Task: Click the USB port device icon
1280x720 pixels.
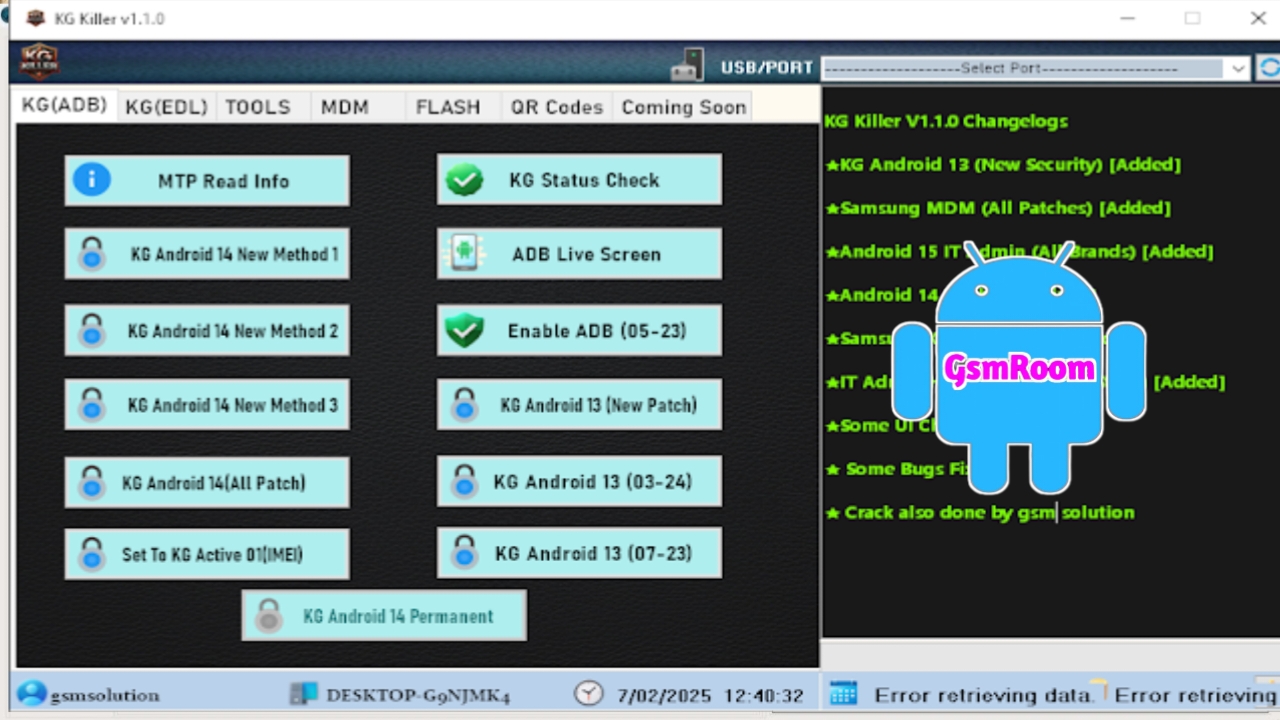Action: pyautogui.click(x=687, y=66)
